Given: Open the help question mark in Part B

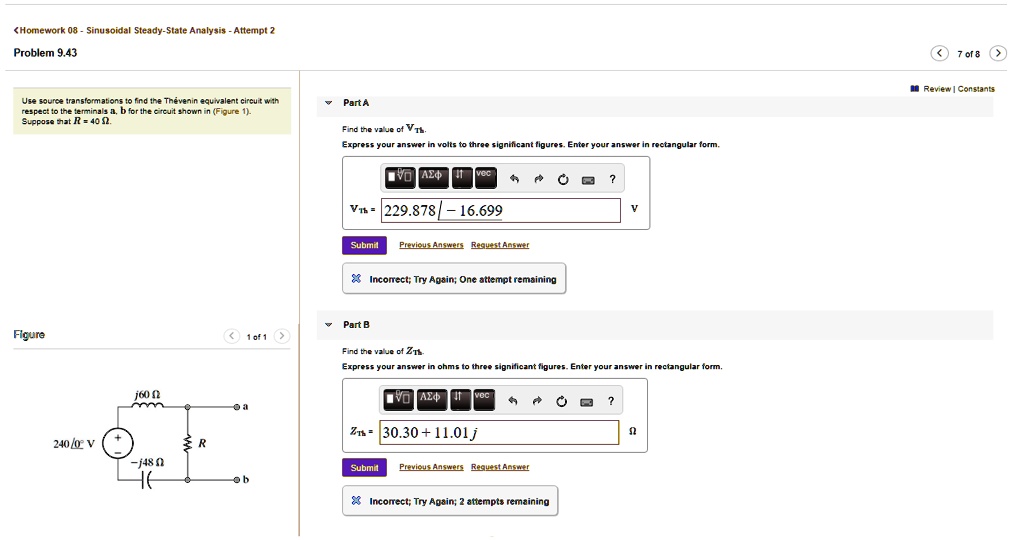Looking at the screenshot, I should pyautogui.click(x=612, y=402).
